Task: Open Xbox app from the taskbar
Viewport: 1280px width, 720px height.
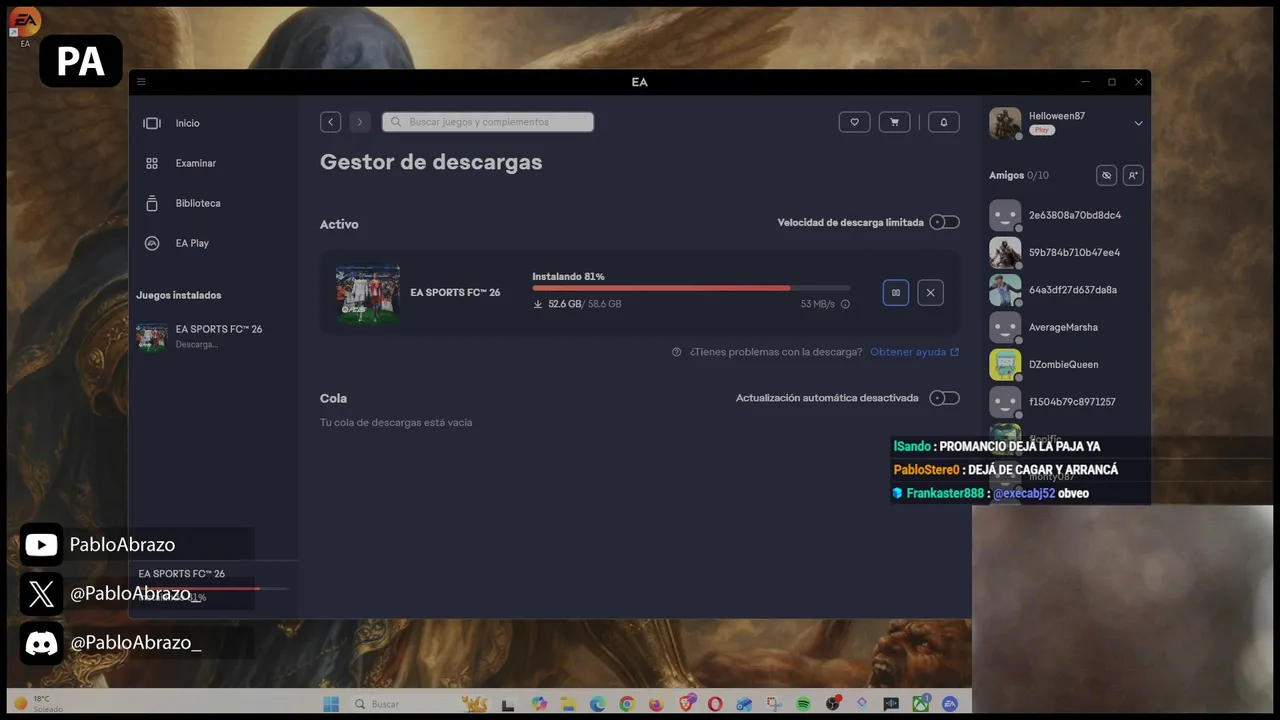Action: [921, 704]
